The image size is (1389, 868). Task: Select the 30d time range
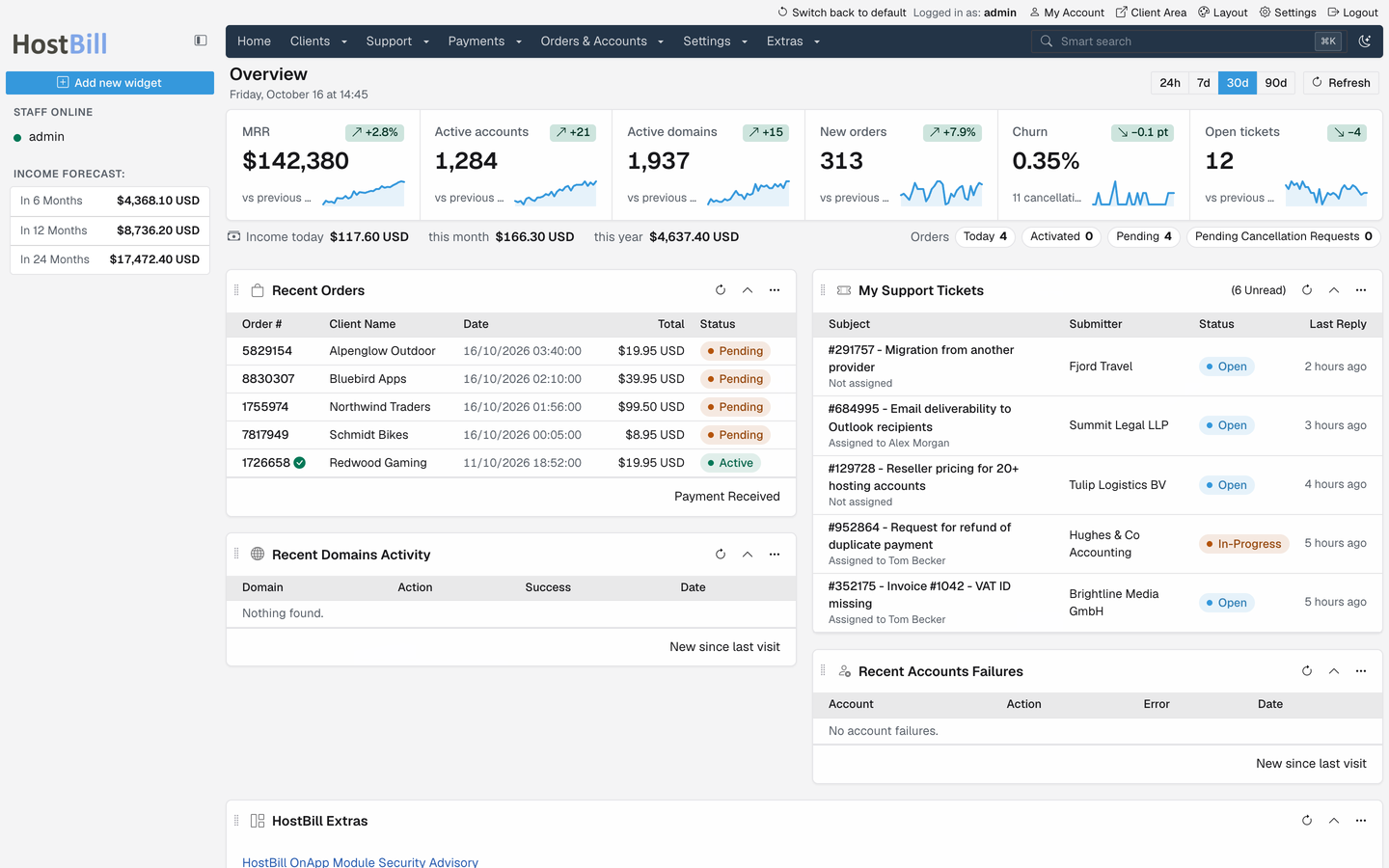point(1238,83)
